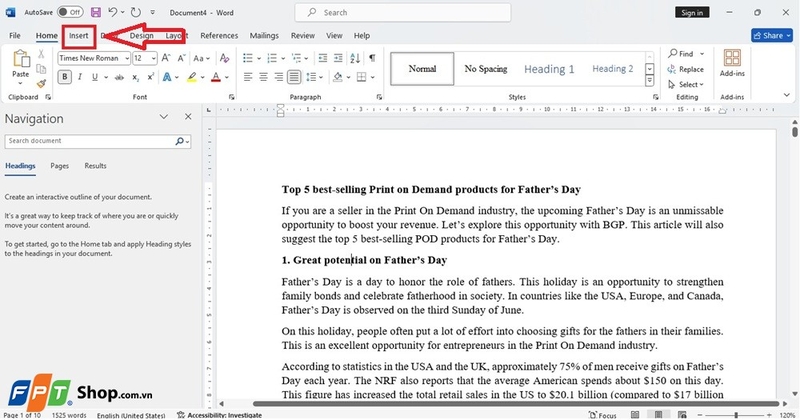
Task: Switch to Pages tab in Navigation pane
Action: (x=60, y=166)
